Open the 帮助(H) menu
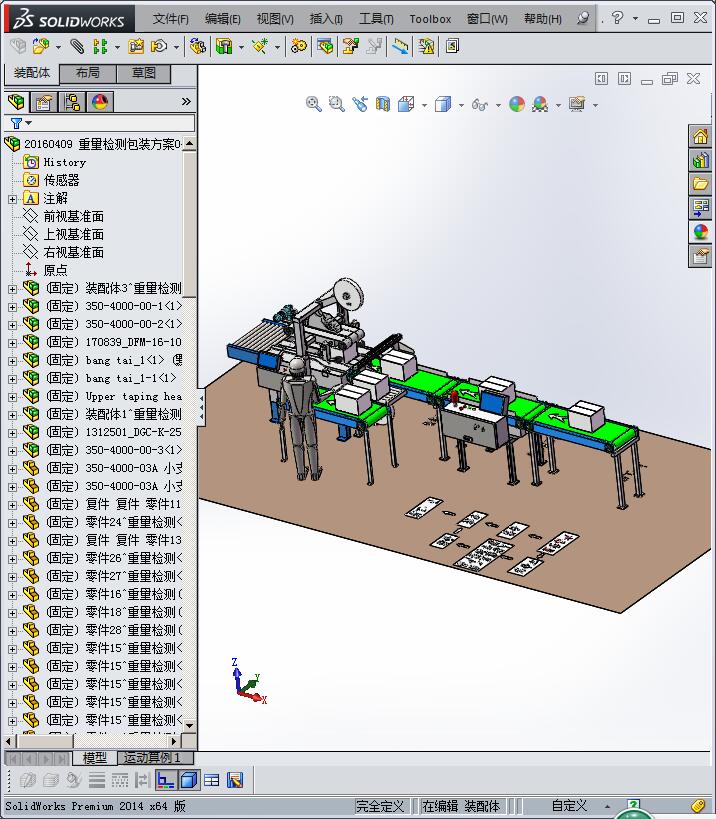The image size is (716, 819). (543, 19)
